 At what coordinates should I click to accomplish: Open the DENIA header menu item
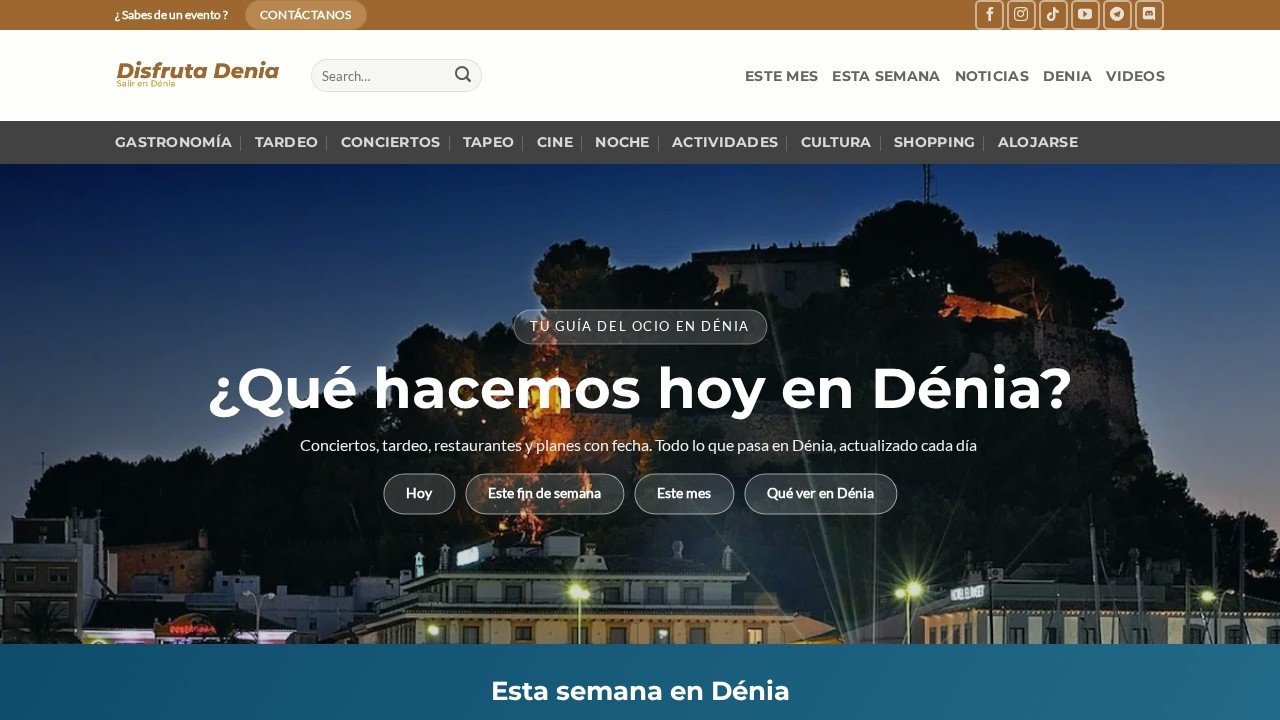[1067, 76]
